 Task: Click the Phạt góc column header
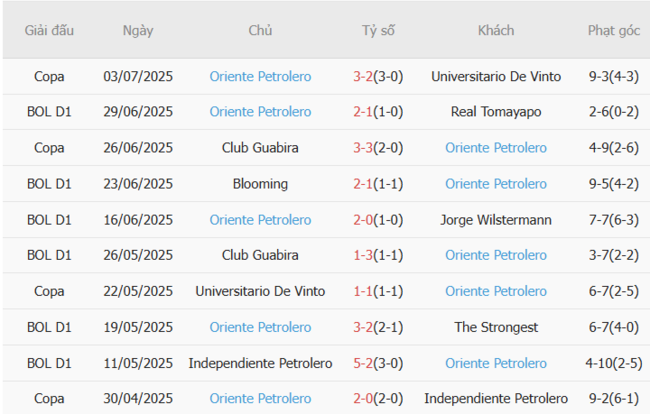coord(614,30)
